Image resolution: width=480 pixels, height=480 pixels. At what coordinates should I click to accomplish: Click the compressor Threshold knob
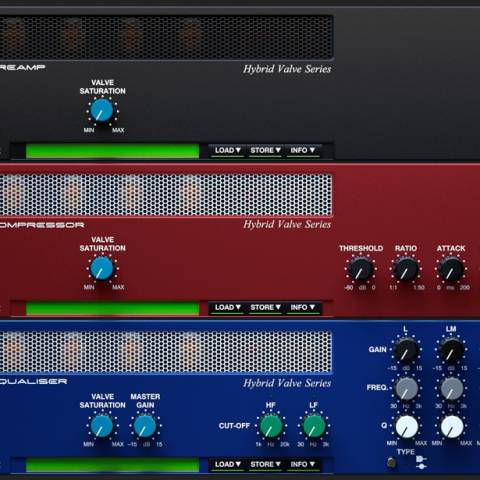[x=361, y=269]
